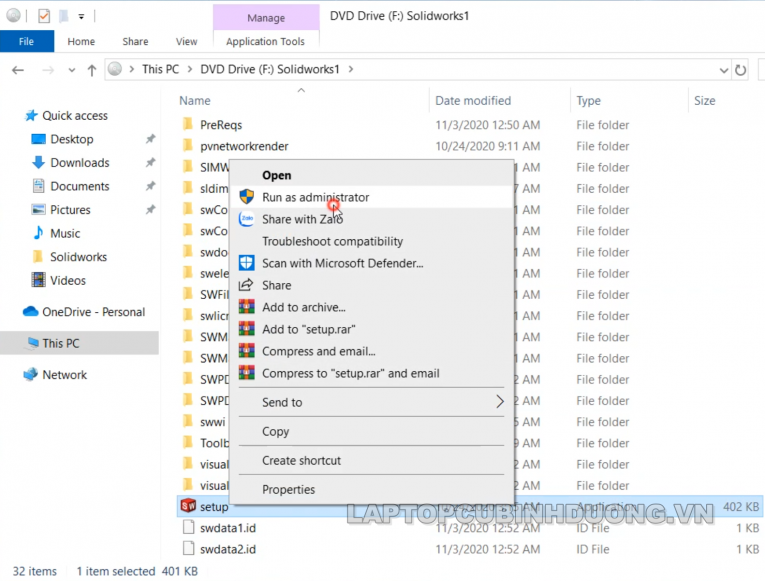Viewport: 765px width, 581px height.
Task: Sort by Type column header
Action: [588, 100]
